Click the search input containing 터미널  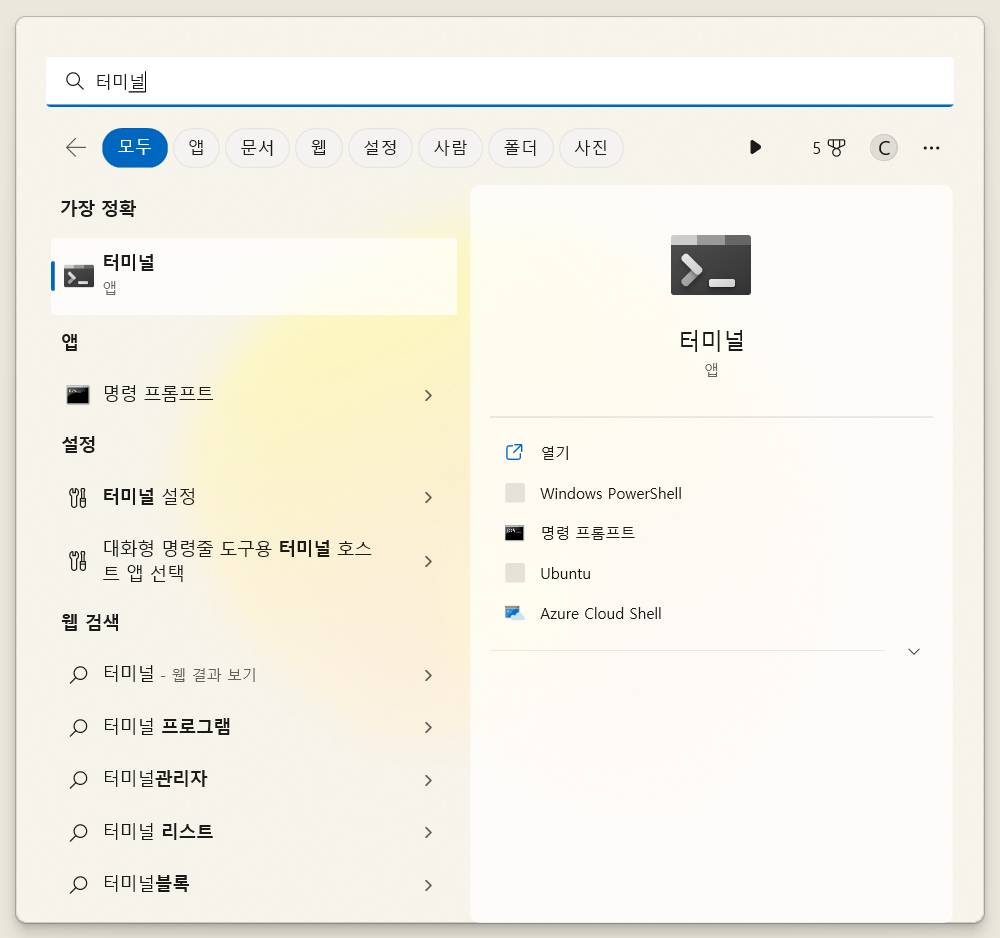[500, 81]
